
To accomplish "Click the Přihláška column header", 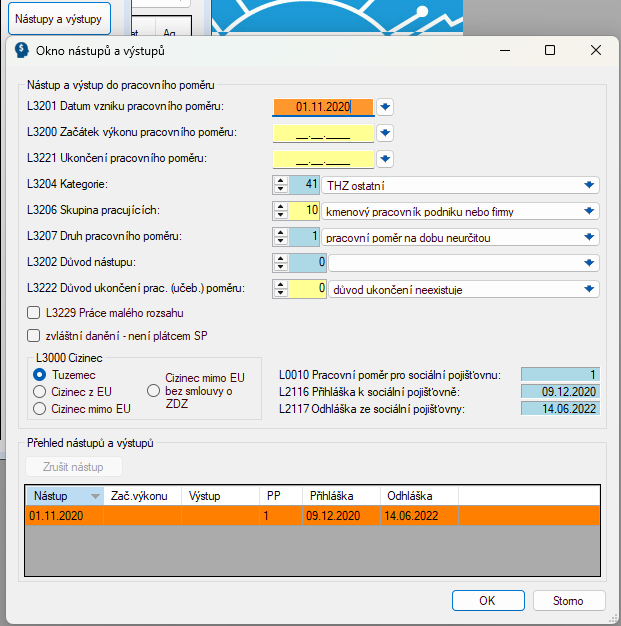I will 341,496.
